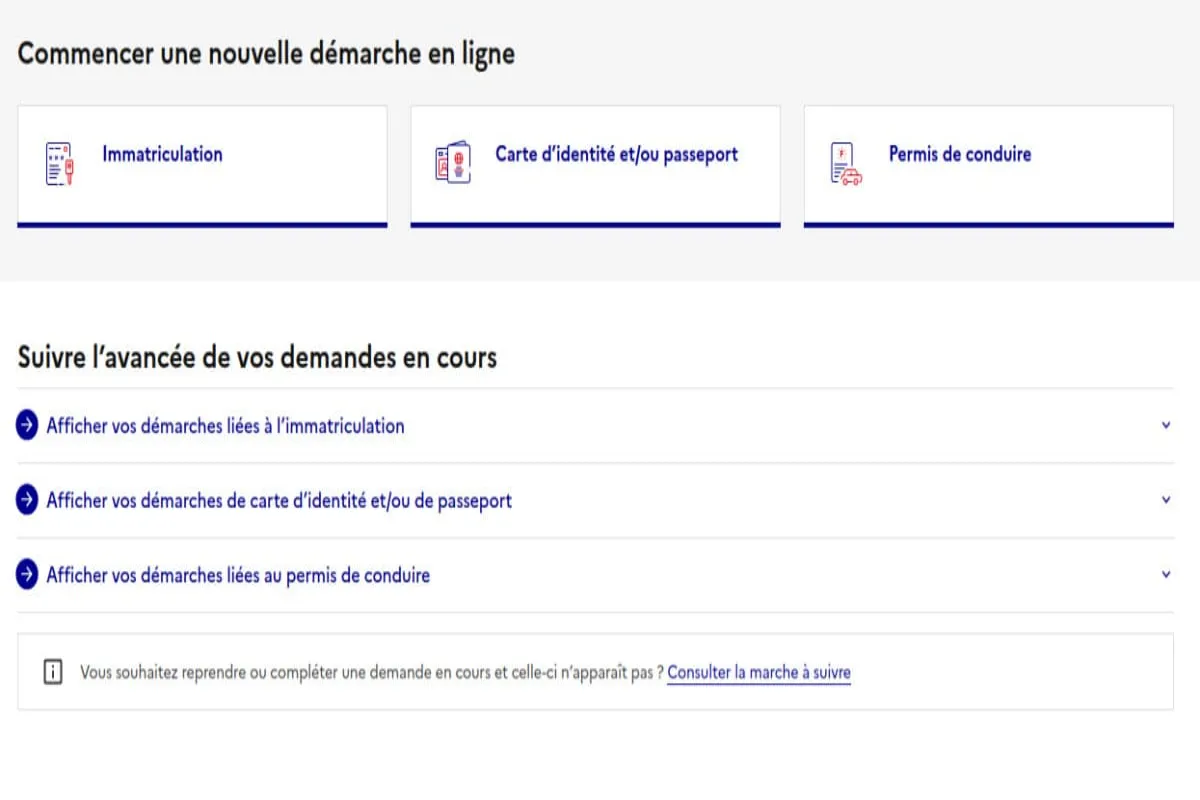The height and width of the screenshot is (800, 1200).
Task: Click 'Afficher vos démarches liées à l'immatriculation'
Action: point(224,425)
